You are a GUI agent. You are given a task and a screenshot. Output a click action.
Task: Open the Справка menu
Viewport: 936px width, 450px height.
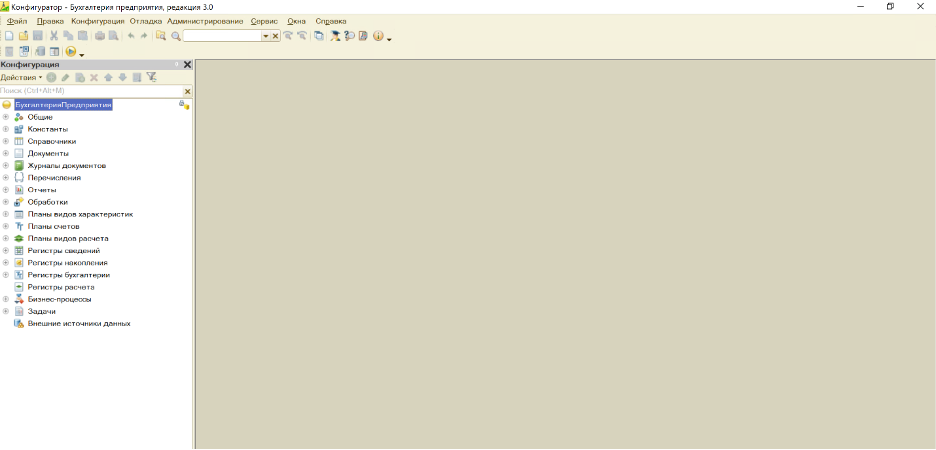tap(331, 21)
